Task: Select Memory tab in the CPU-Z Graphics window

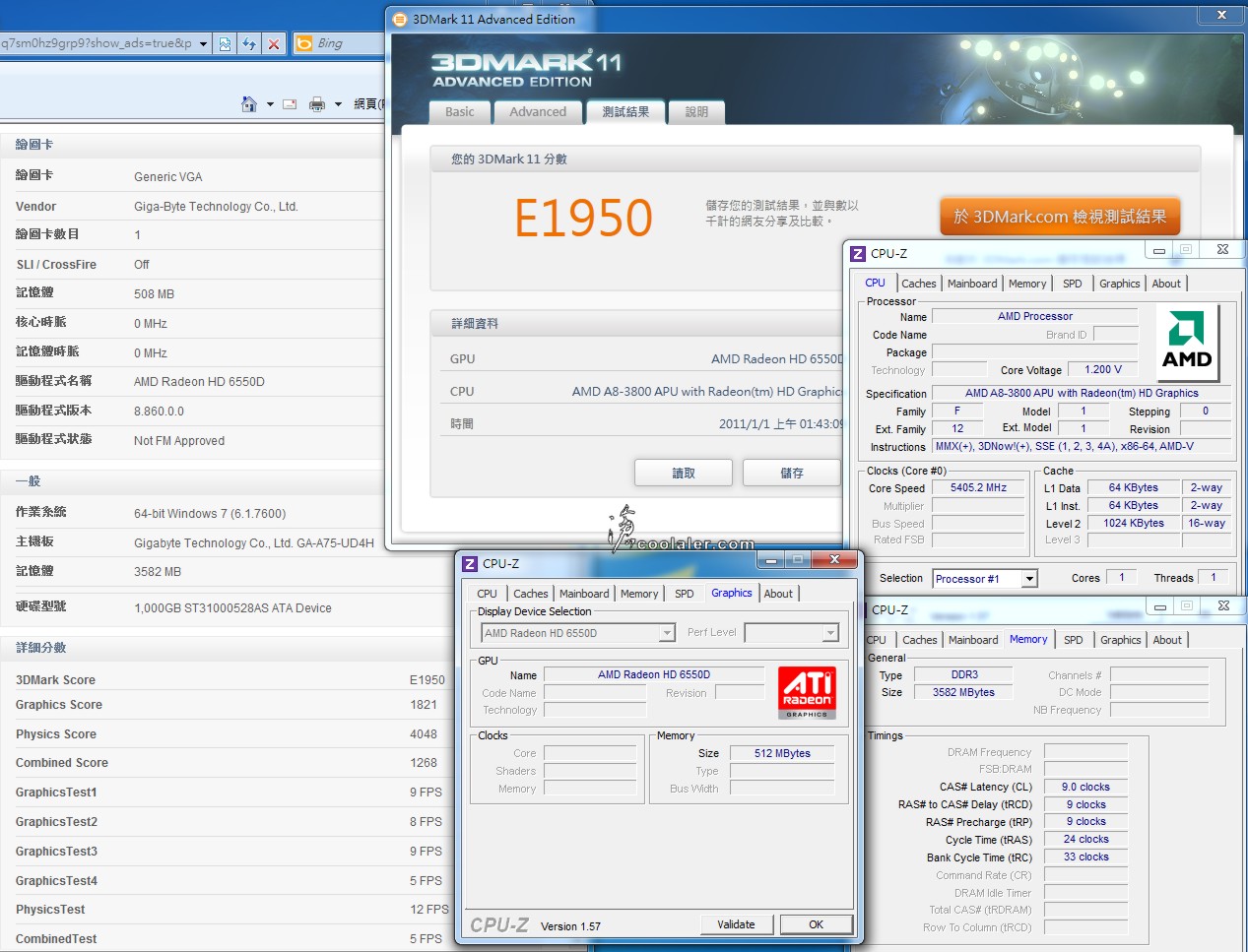Action: pyautogui.click(x=639, y=594)
